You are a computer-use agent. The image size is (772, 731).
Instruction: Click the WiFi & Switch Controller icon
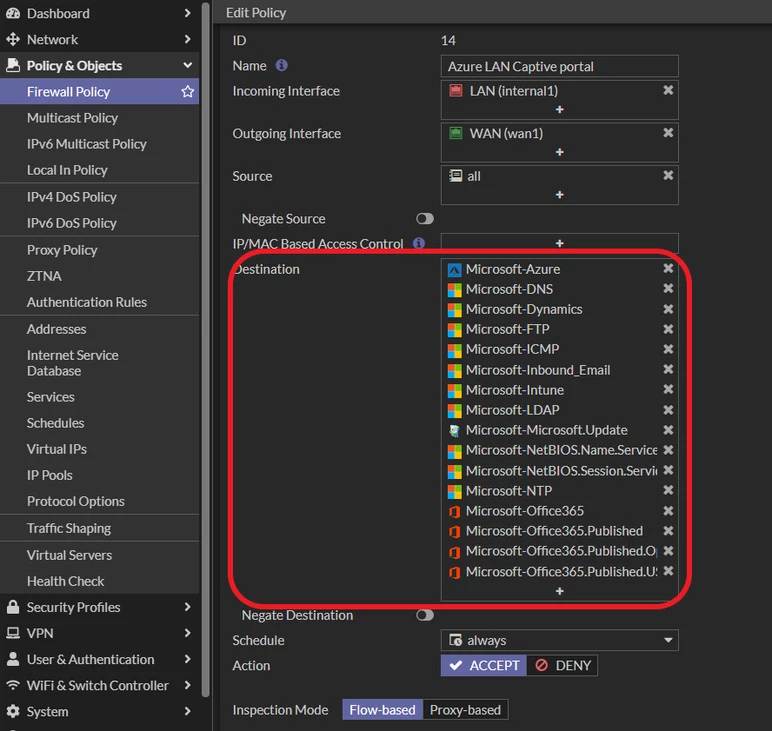pyautogui.click(x=13, y=685)
